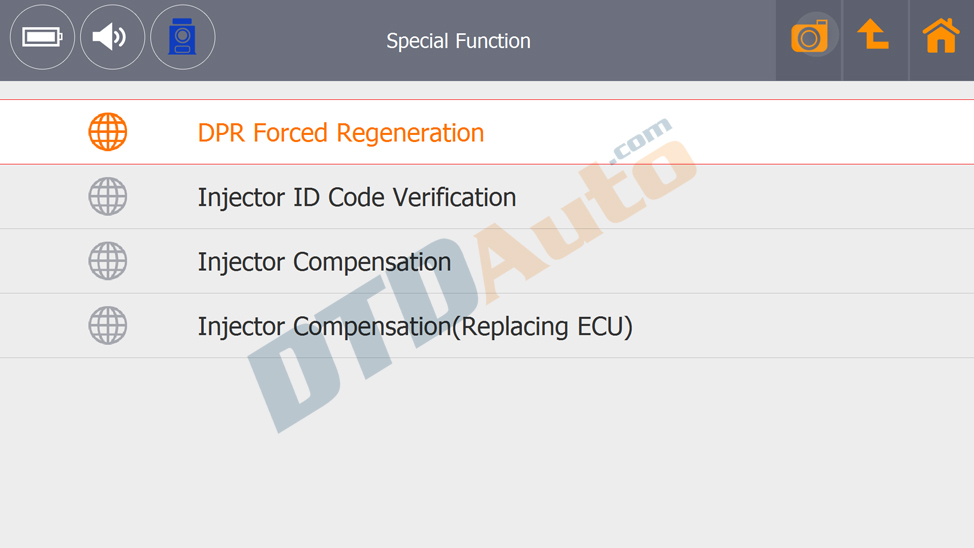Screen dimensions: 974x548
Task: Choose the Injector Compensation function
Action: [x=324, y=262]
